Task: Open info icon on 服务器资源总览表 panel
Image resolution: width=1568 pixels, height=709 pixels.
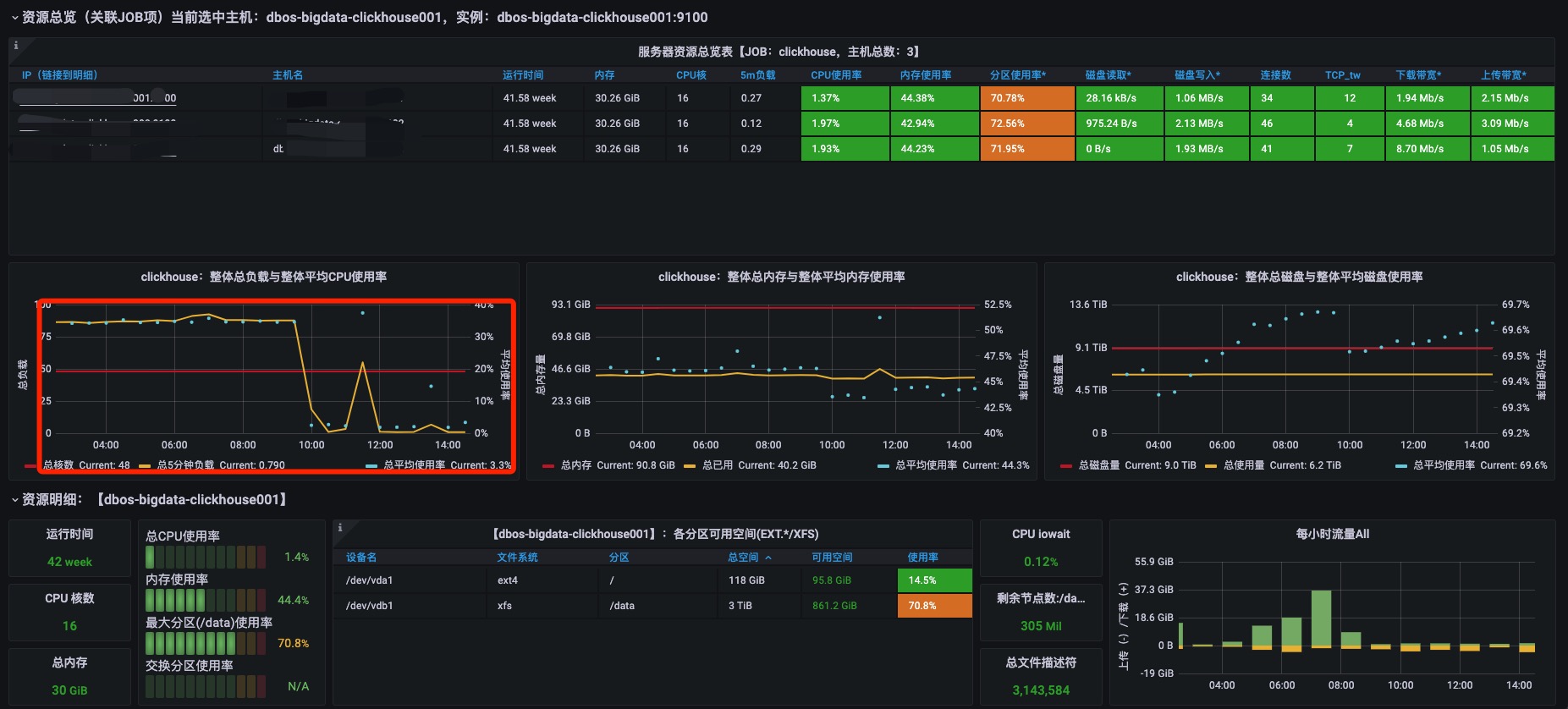Action: click(15, 46)
